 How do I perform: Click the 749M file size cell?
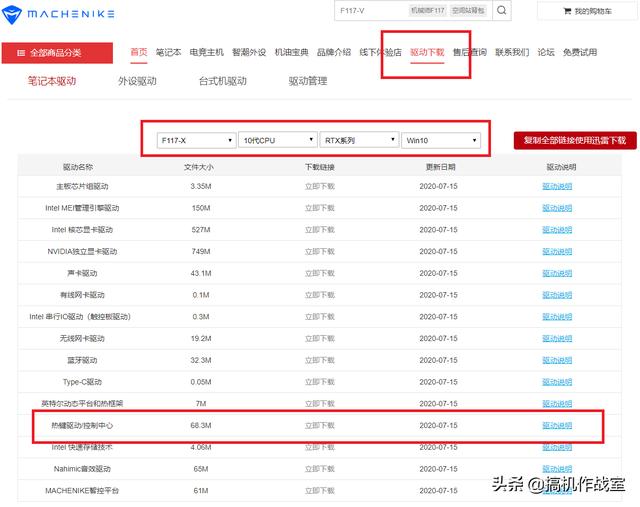click(x=201, y=251)
